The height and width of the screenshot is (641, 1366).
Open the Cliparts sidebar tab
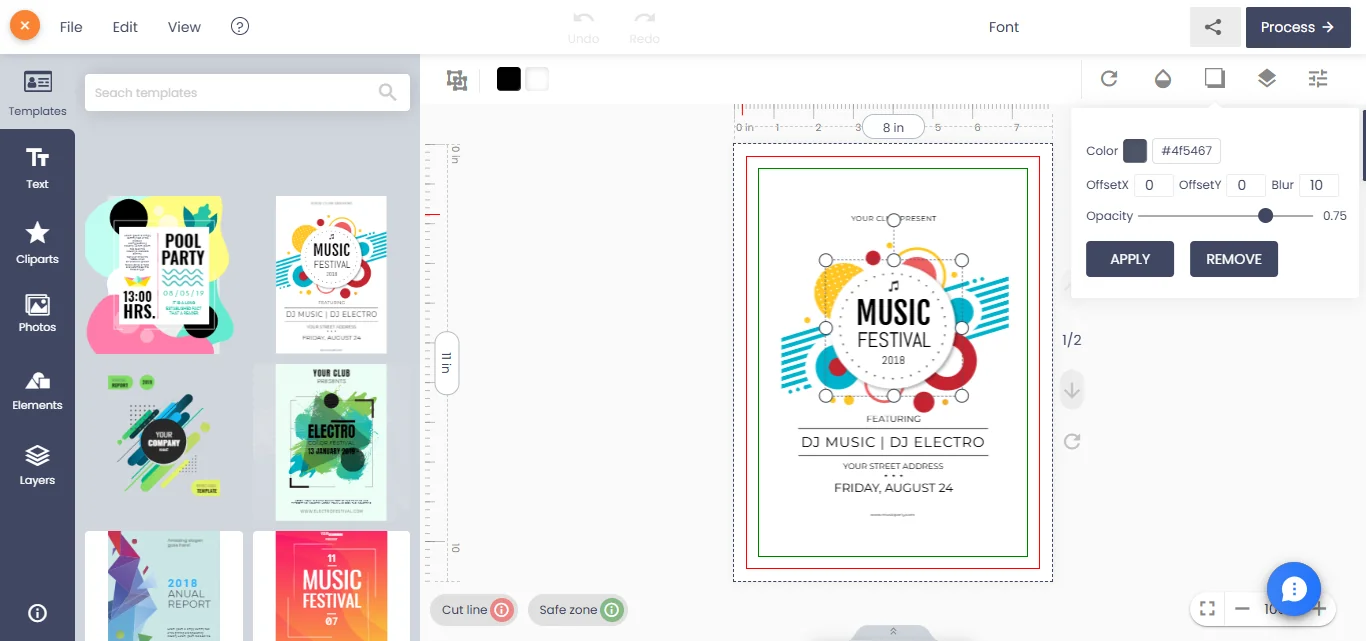(37, 243)
